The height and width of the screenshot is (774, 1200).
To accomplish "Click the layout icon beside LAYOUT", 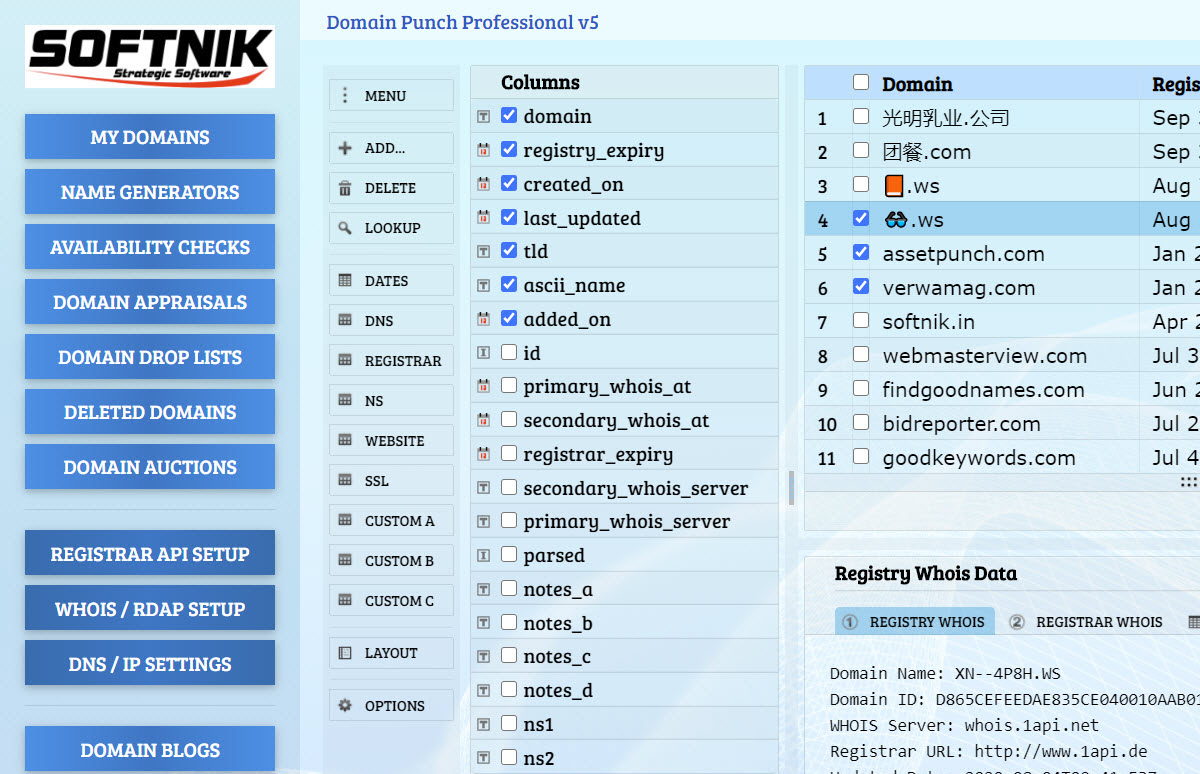I will tap(345, 653).
